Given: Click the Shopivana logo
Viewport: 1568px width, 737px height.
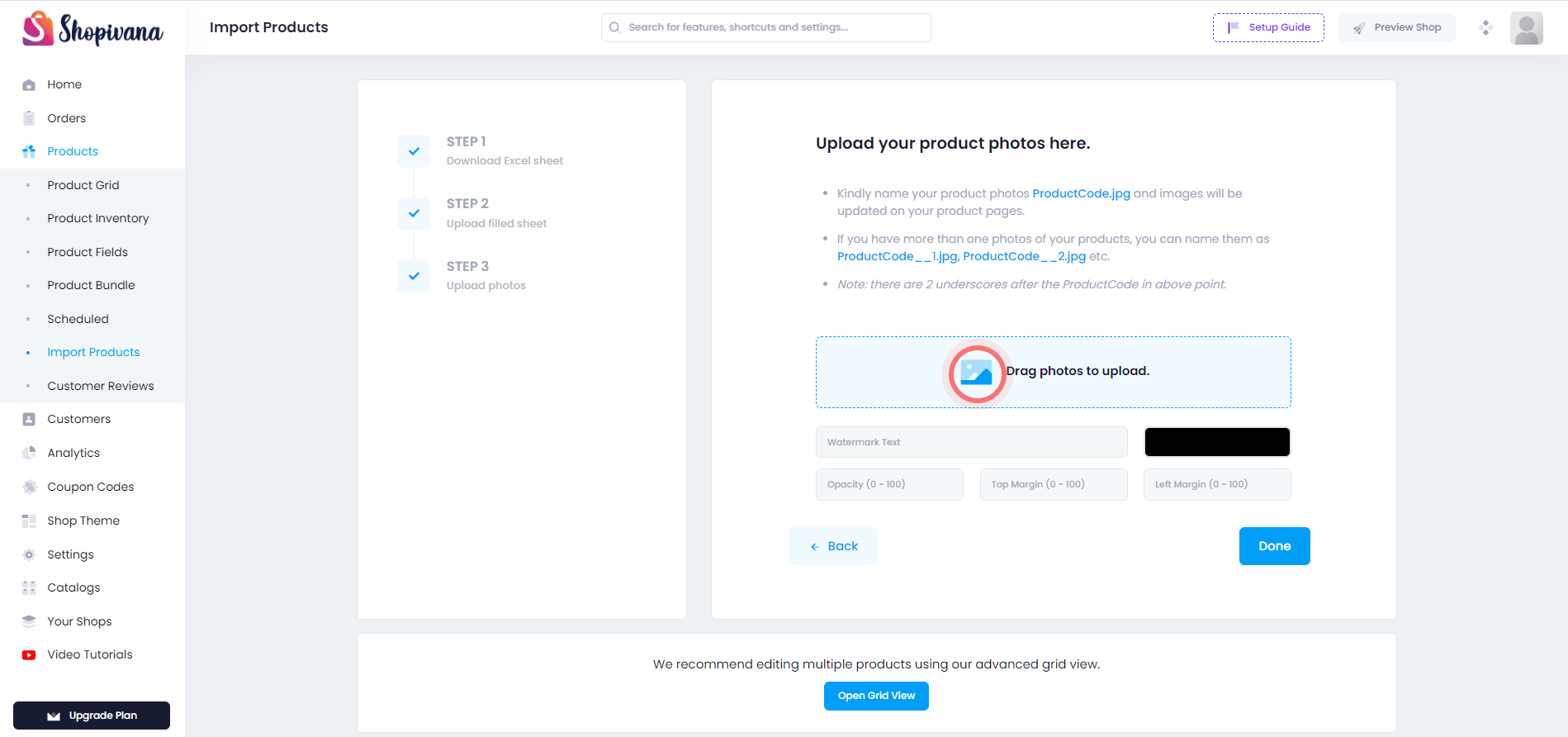Looking at the screenshot, I should (x=92, y=28).
